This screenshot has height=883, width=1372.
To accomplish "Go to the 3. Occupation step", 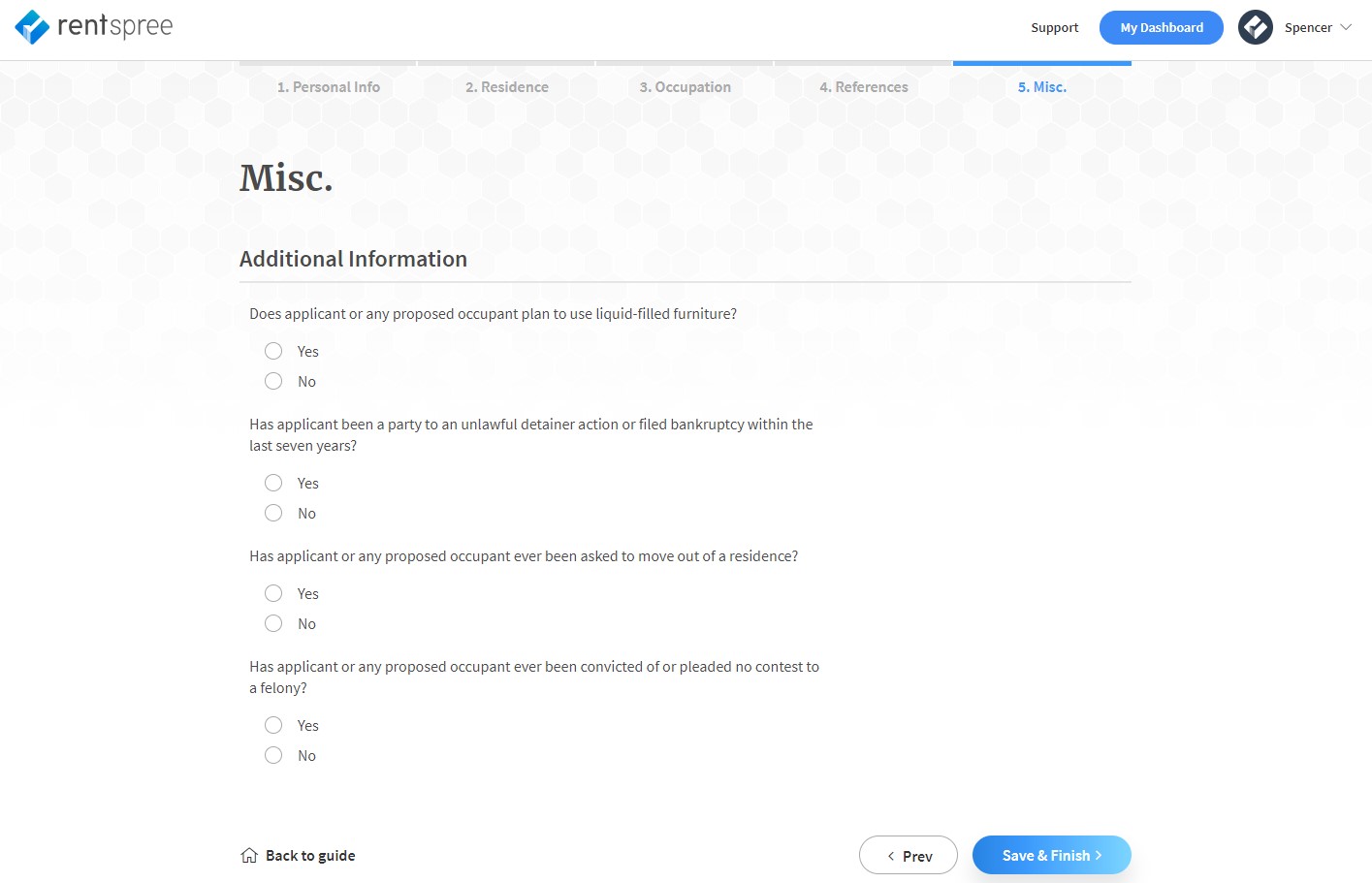I will click(x=686, y=86).
